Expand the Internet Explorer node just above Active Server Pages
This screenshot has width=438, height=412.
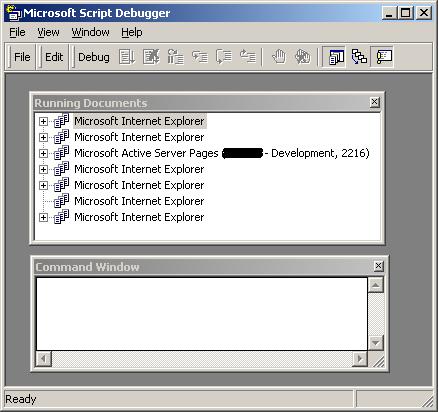(x=43, y=137)
